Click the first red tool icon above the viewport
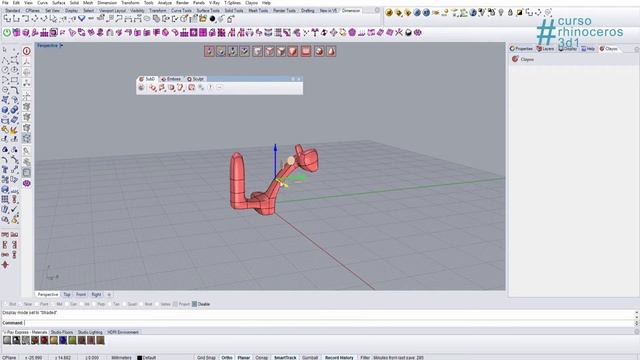Viewport: 640px width, 360px height. pos(209,51)
